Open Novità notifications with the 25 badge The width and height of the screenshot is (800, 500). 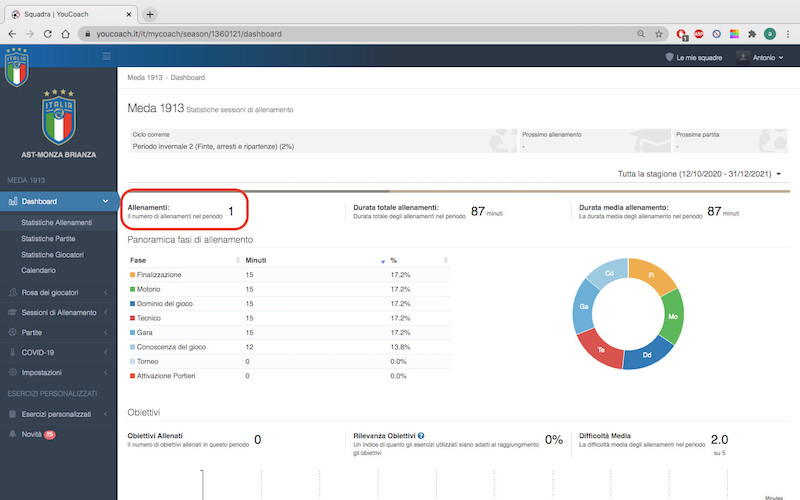coord(32,434)
